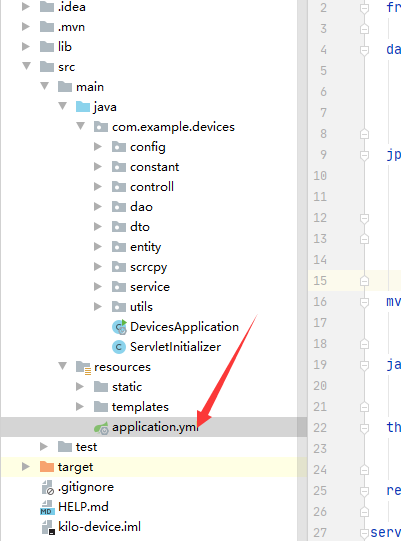Viewport: 401px width, 541px height.
Task: Click line number 27 in the gutter
Action: [321, 533]
